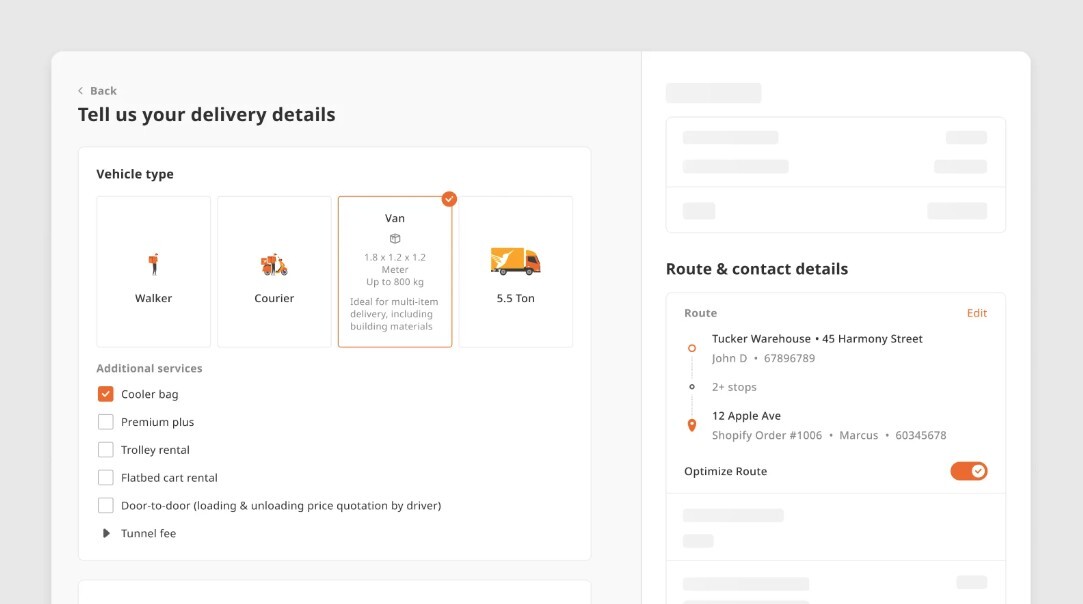The image size is (1083, 604).
Task: Tick the Flatbed cart rental checkbox
Action: click(x=106, y=478)
